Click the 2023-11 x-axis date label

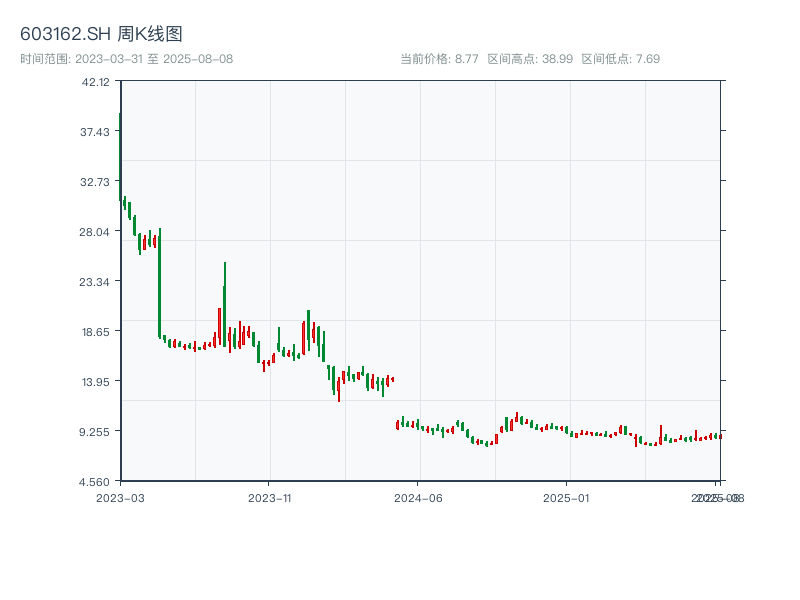269,497
